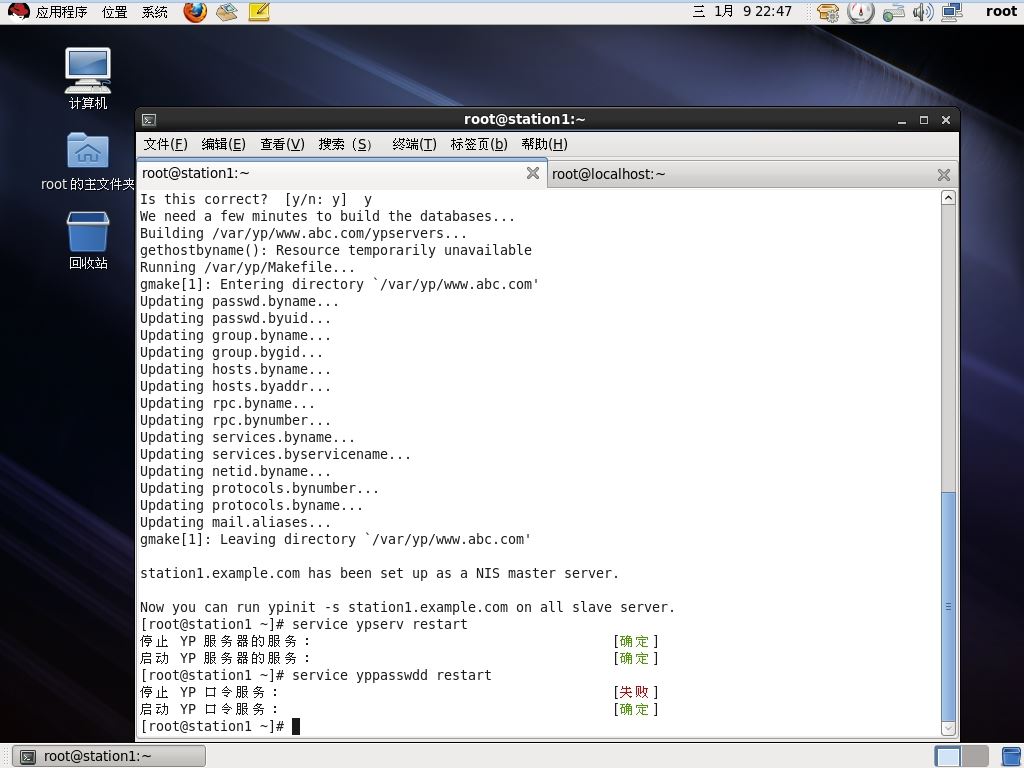Screen dimensions: 1024x768
Task: Click 'Updating passwd.byname...' line
Action: [239, 302]
